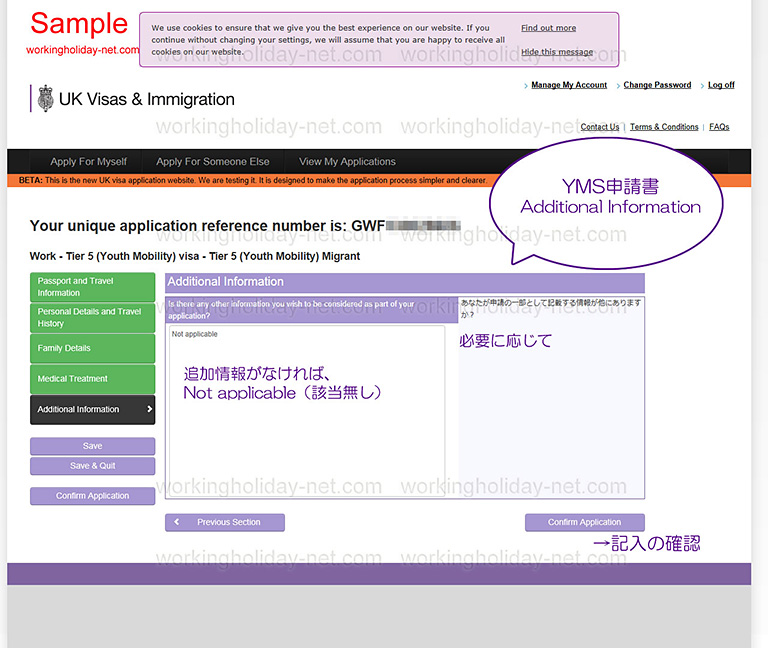Click Find out more about cookies
768x648 pixels.
pyautogui.click(x=548, y=28)
